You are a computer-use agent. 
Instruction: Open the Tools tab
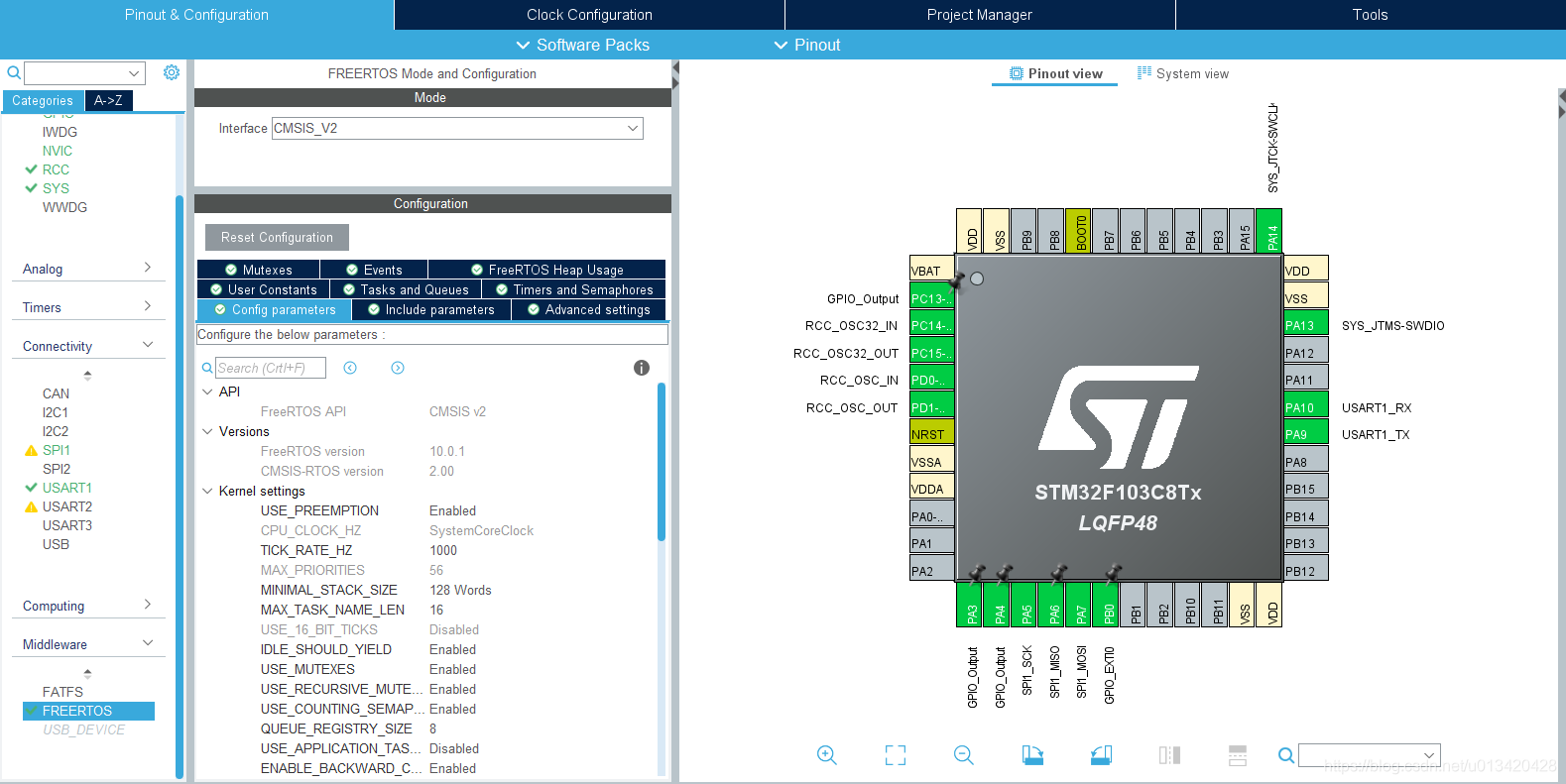[x=1370, y=15]
